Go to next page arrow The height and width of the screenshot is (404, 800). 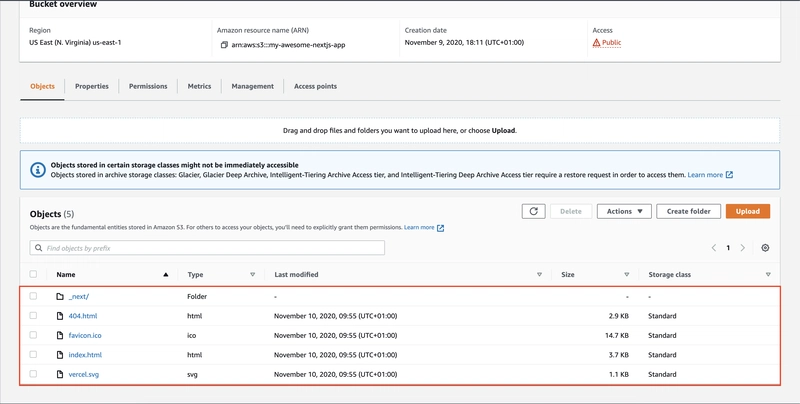point(743,248)
